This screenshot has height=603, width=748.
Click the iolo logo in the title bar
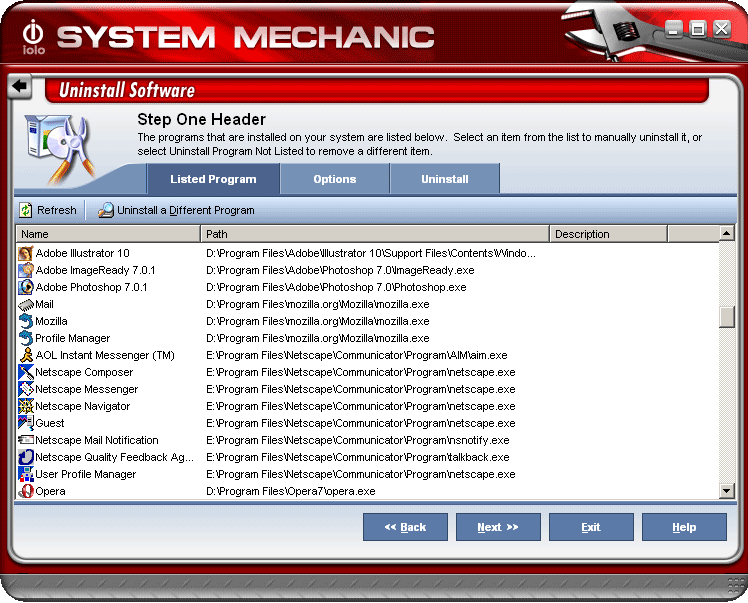[33, 37]
